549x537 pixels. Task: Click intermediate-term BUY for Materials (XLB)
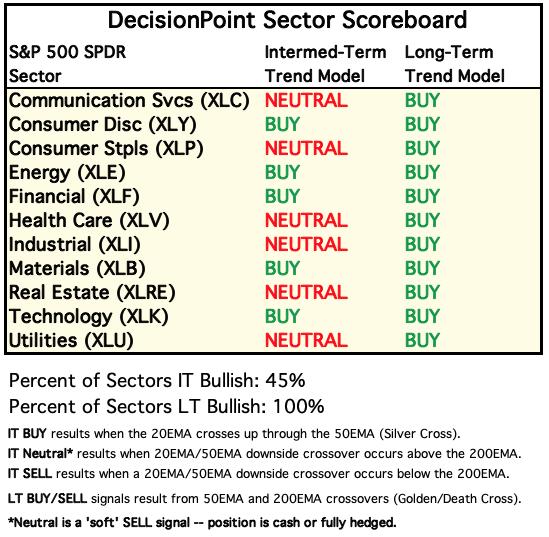pyautogui.click(x=282, y=268)
